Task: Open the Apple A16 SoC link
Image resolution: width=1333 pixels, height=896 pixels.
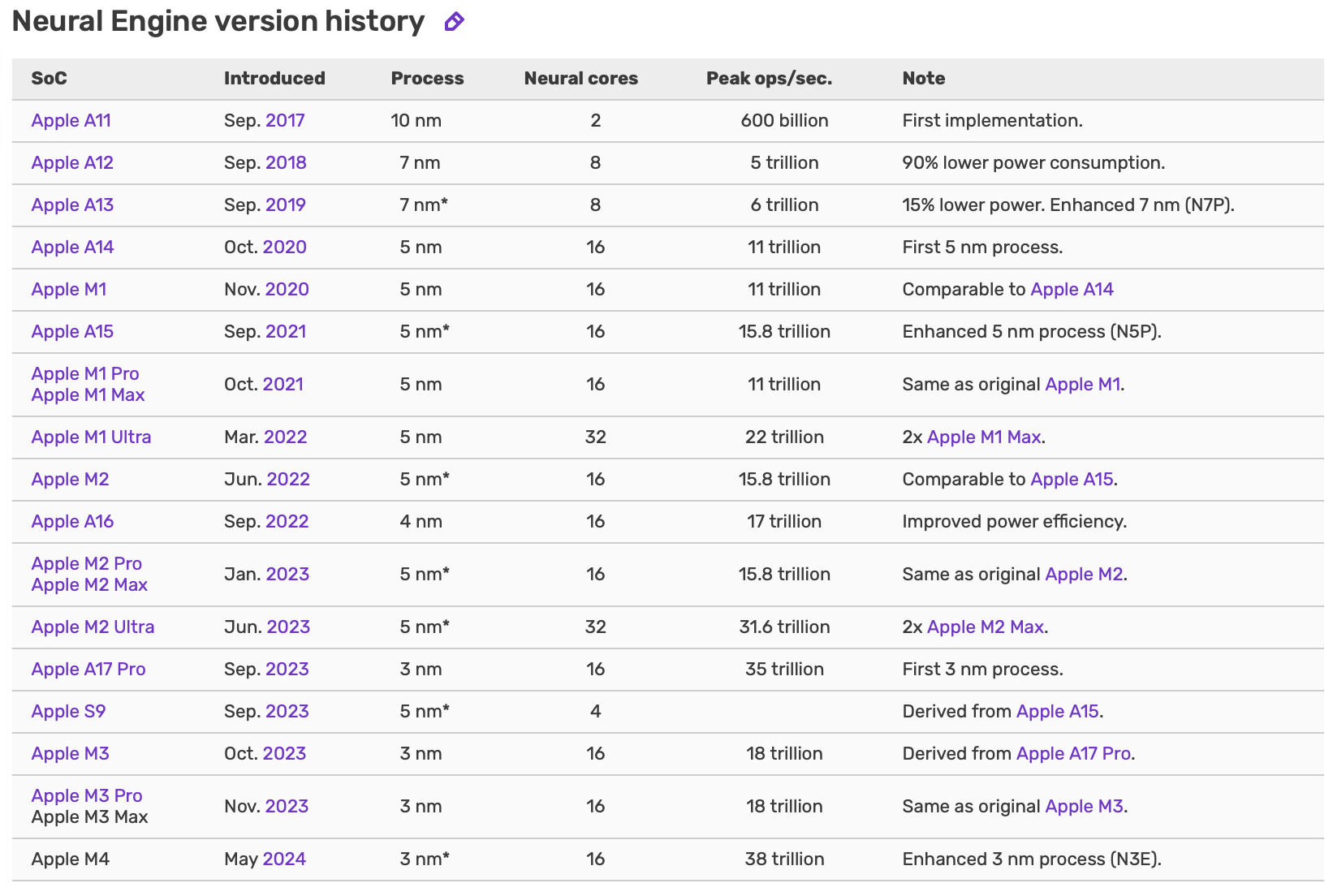Action: click(72, 522)
